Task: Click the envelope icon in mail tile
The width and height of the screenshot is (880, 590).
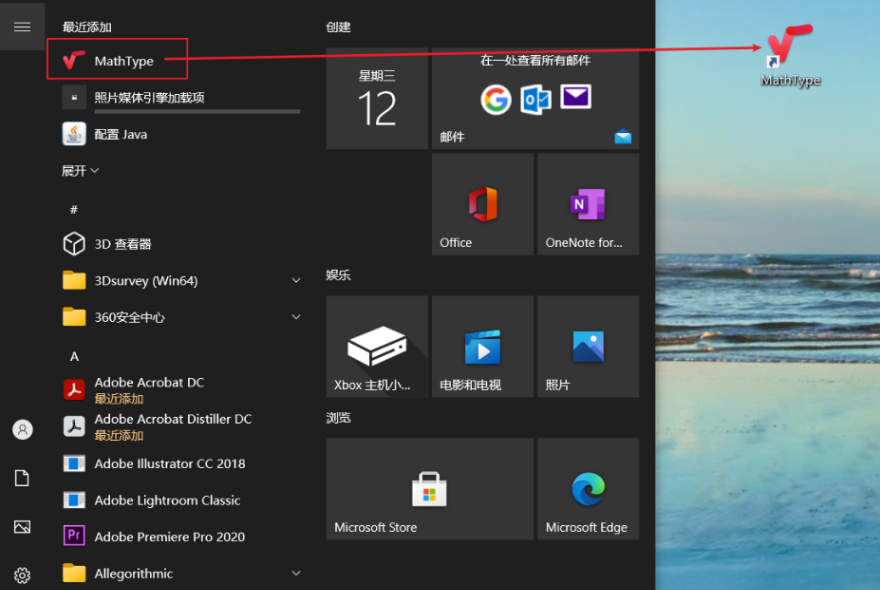Action: [x=576, y=97]
